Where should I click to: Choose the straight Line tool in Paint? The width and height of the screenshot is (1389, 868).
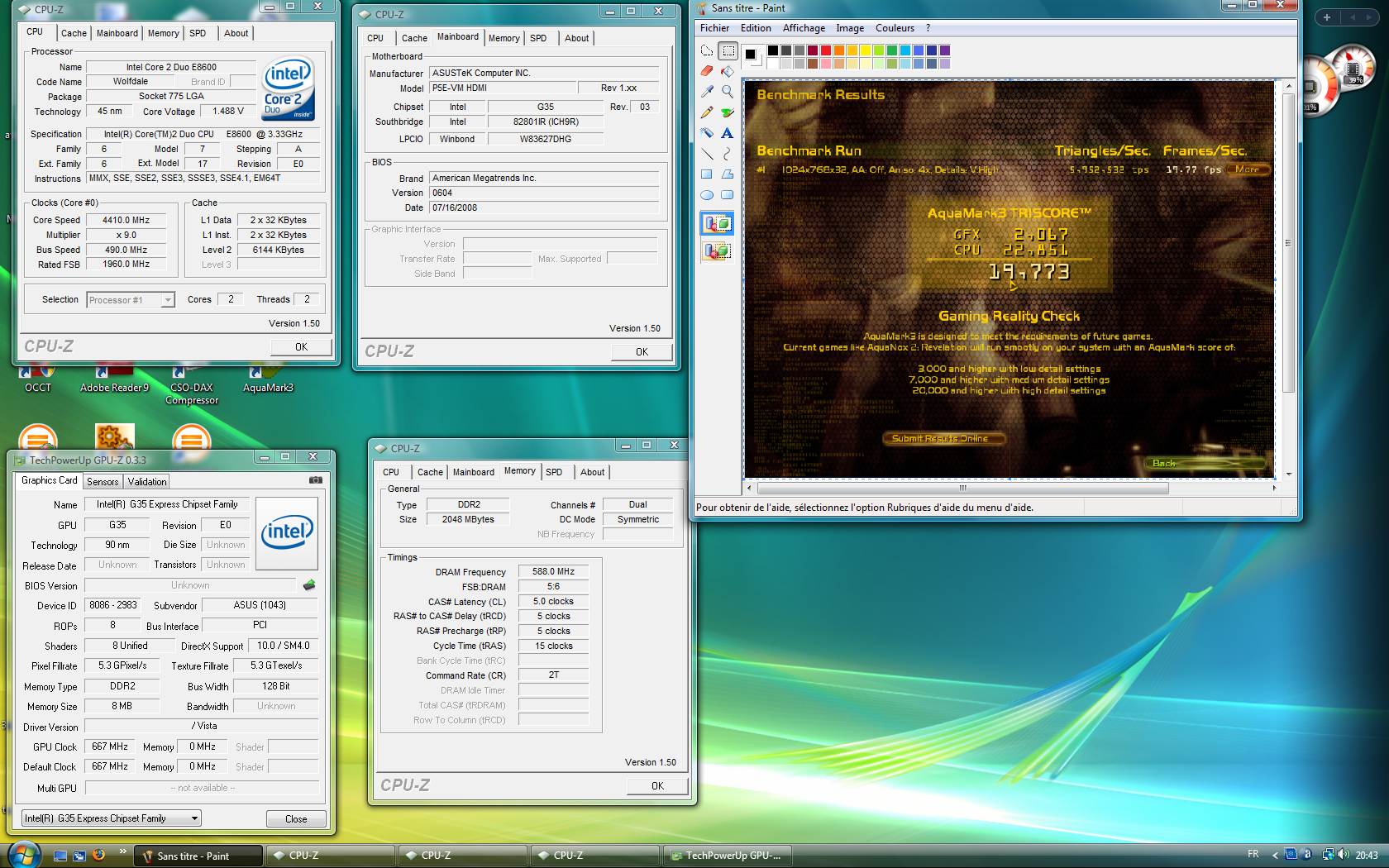pos(707,154)
